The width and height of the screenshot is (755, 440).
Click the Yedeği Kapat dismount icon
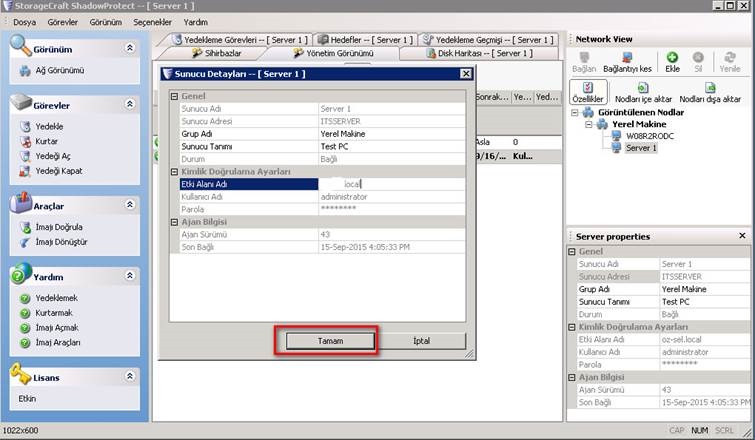click(25, 171)
